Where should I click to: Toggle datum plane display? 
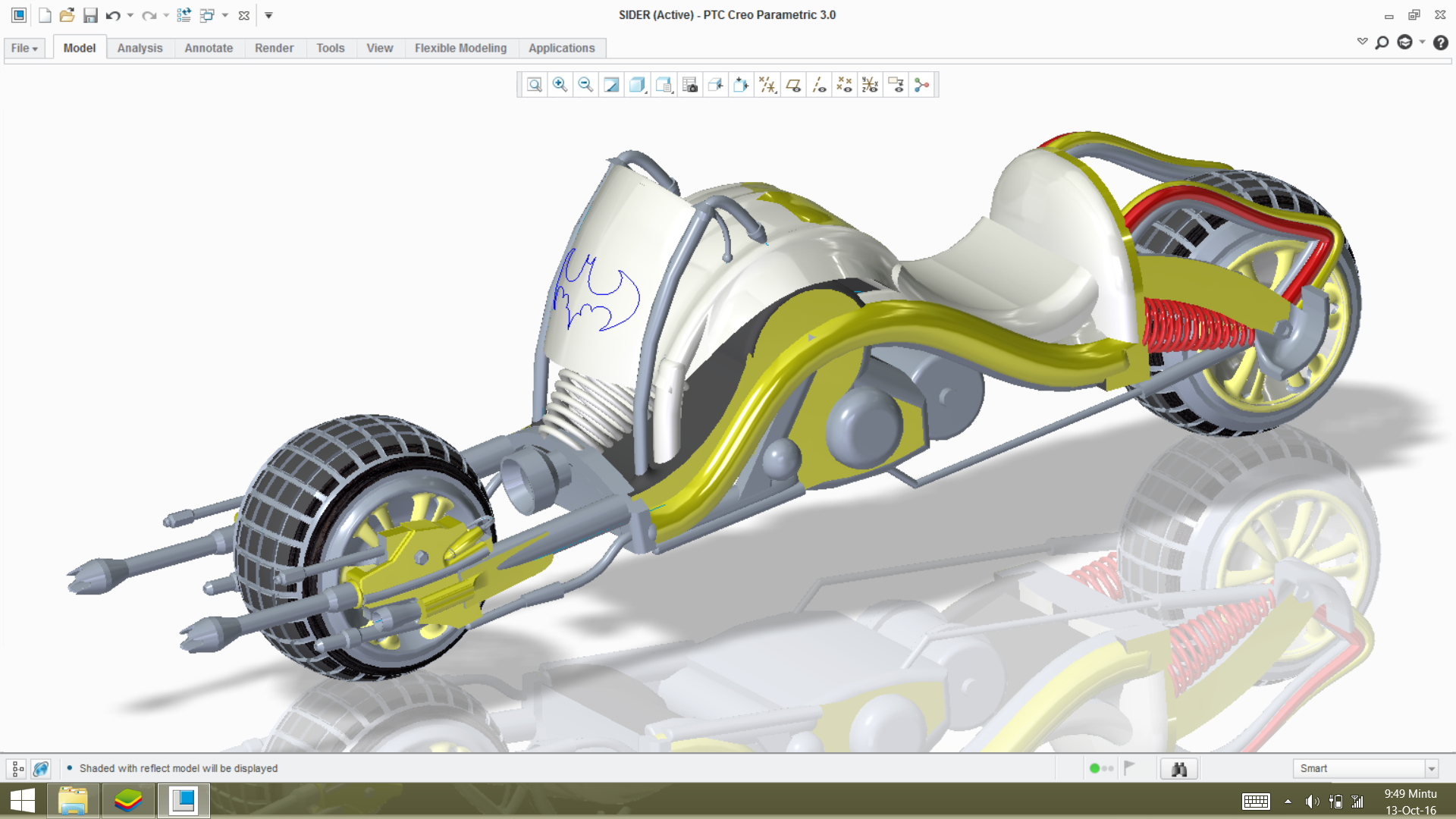pos(793,85)
